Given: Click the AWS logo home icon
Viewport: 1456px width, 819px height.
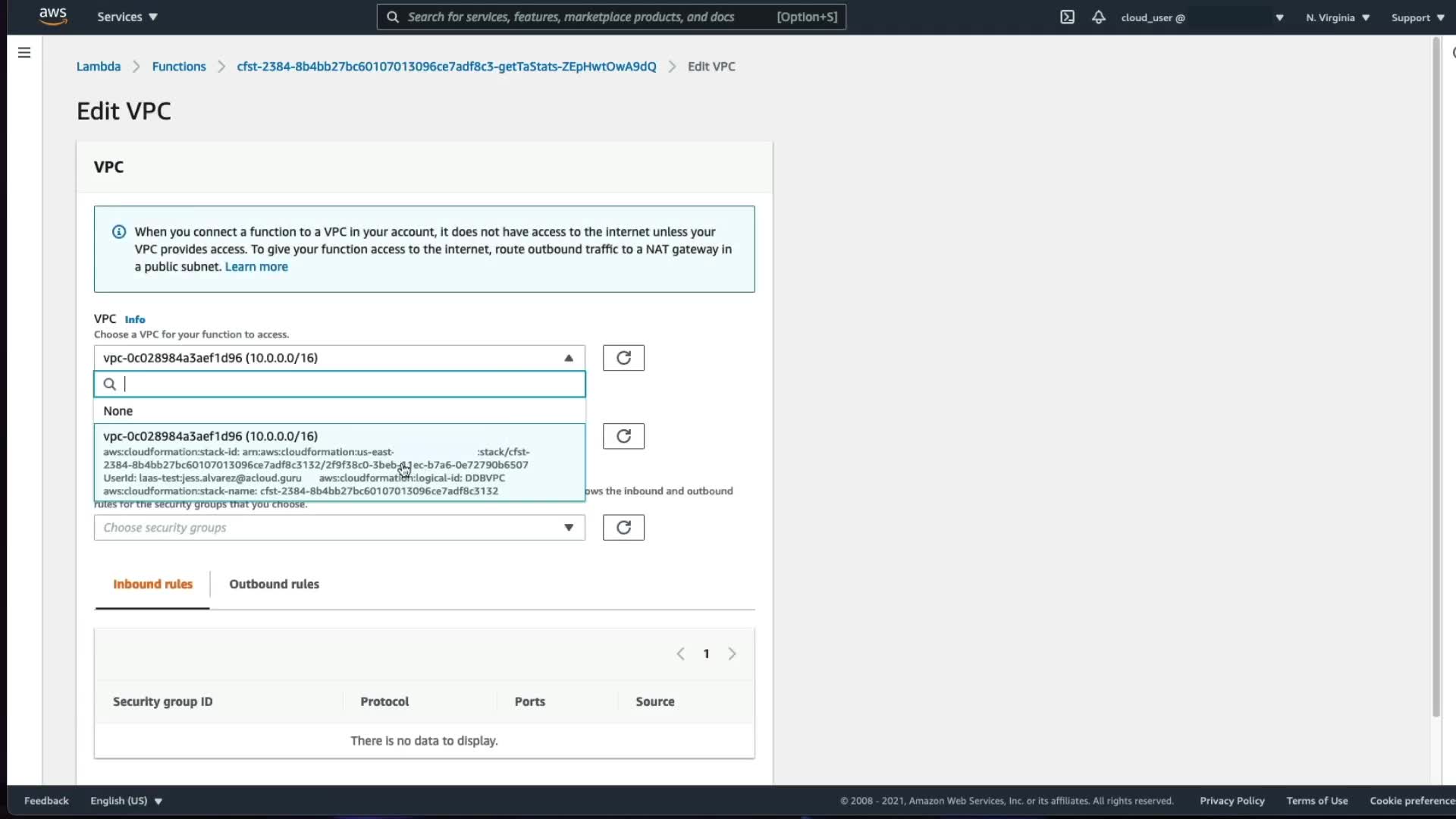Looking at the screenshot, I should tap(53, 16).
